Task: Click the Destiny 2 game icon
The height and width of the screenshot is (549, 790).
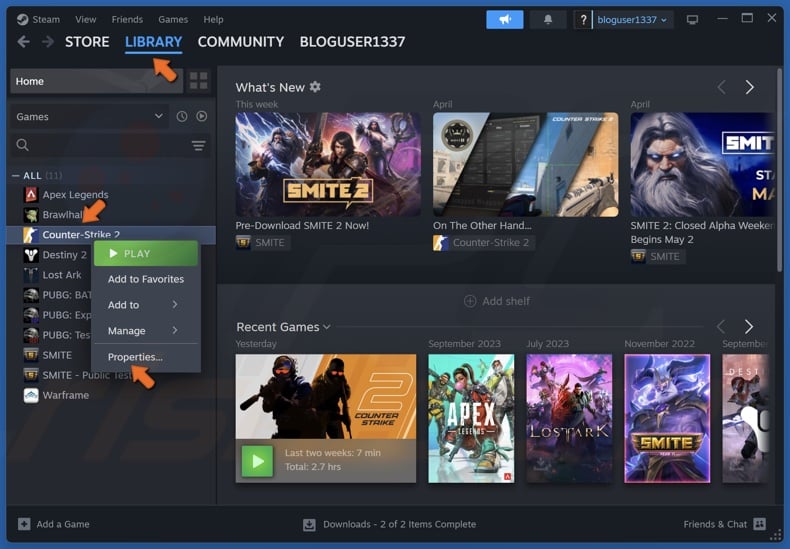Action: point(31,255)
